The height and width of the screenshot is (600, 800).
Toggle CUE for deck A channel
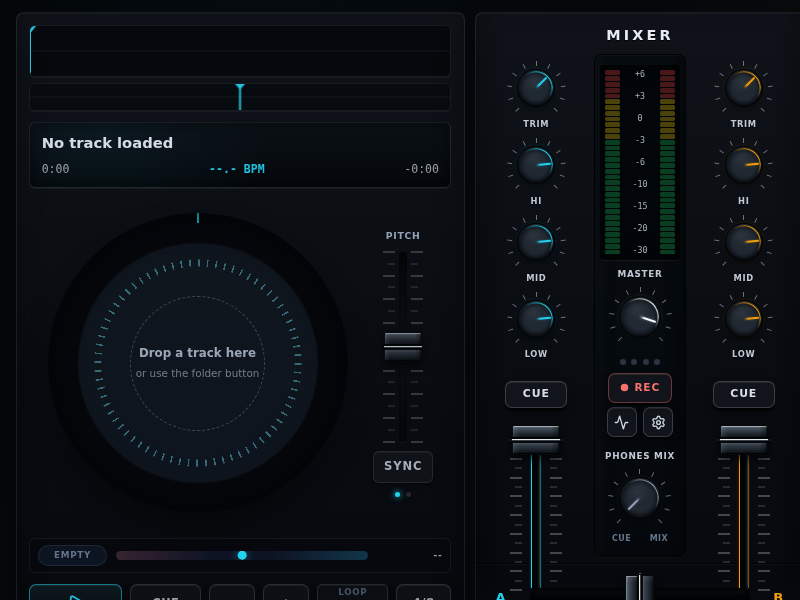(536, 394)
